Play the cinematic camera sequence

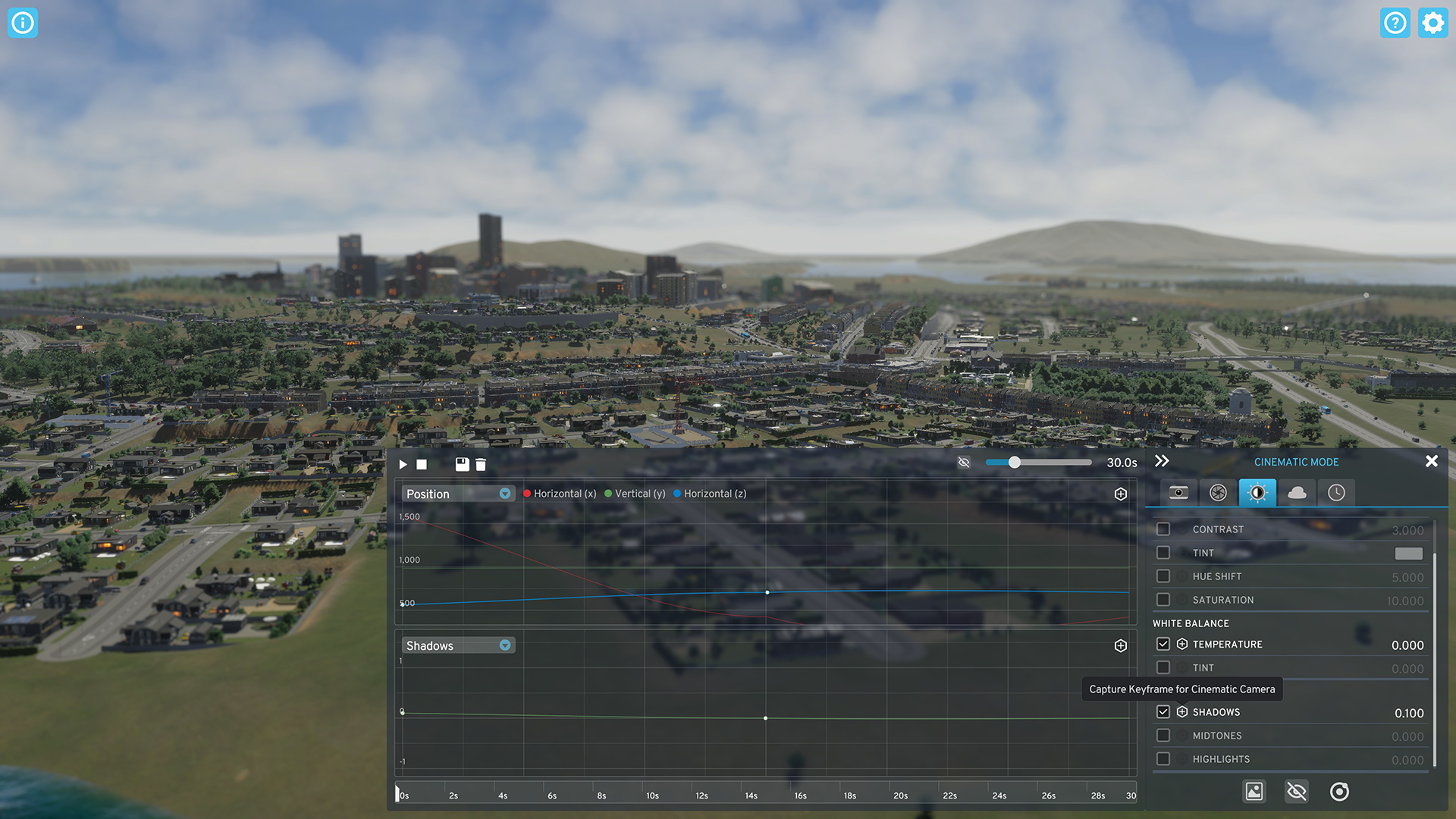(403, 464)
